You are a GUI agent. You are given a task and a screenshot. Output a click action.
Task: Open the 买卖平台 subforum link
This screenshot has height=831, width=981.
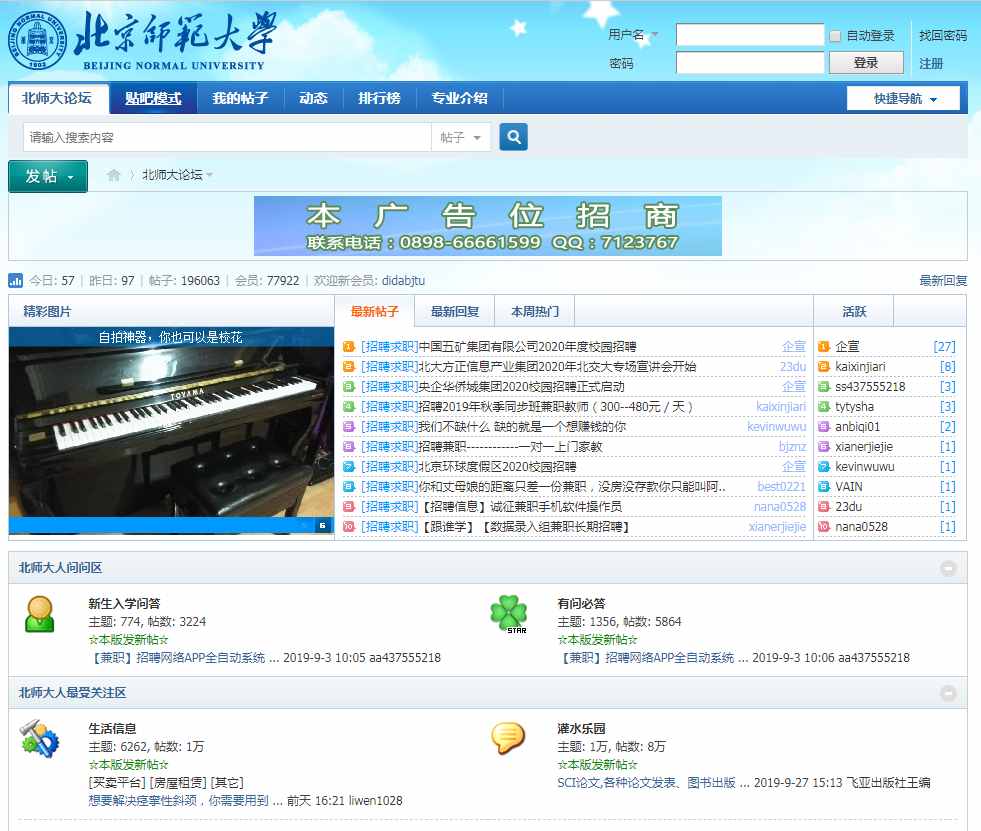[x=117, y=782]
